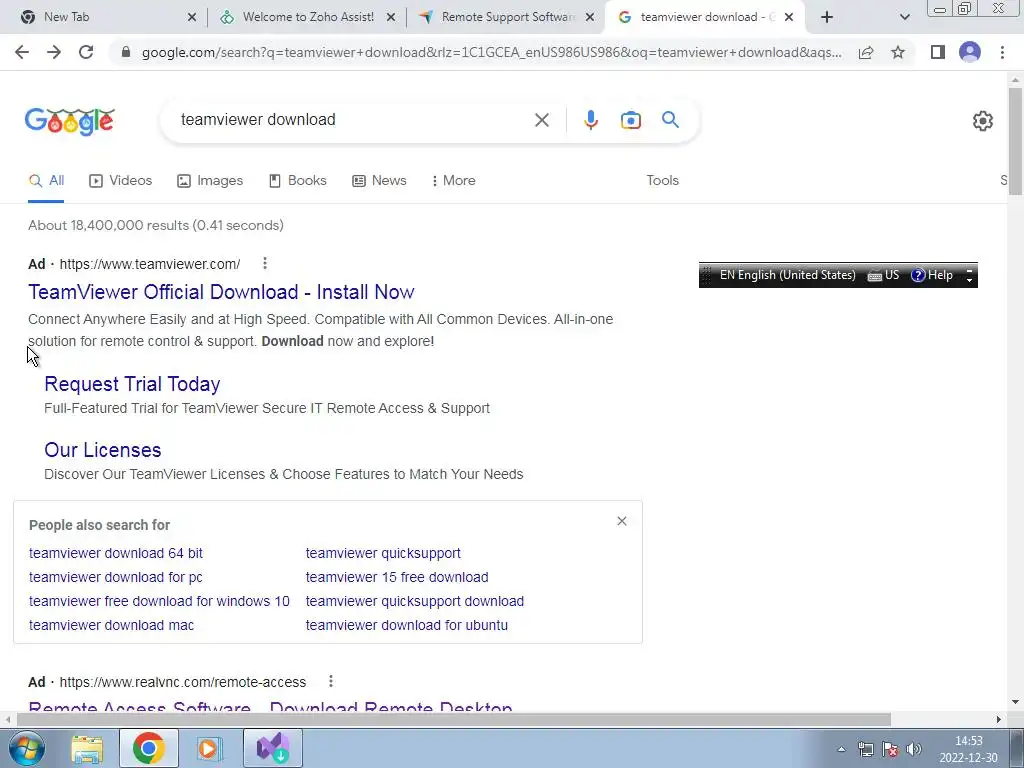Select the Images search filter
Image resolution: width=1024 pixels, height=768 pixels.
point(210,180)
